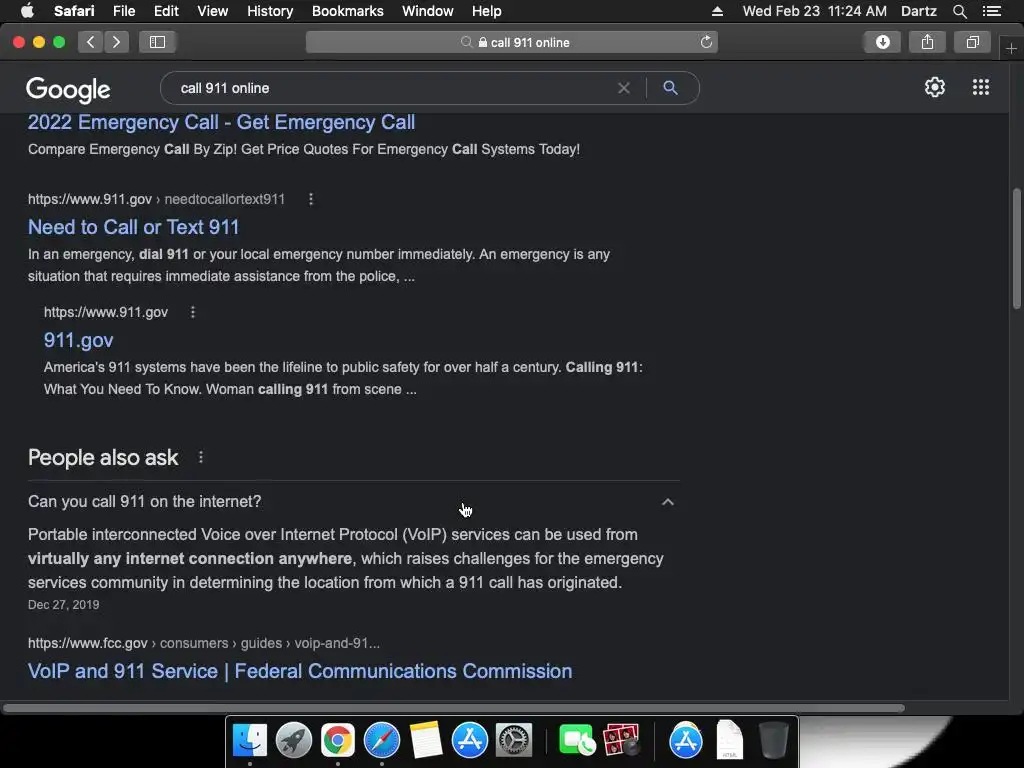Open the first App Store Dock icon
The height and width of the screenshot is (768, 1024).
pos(470,740)
